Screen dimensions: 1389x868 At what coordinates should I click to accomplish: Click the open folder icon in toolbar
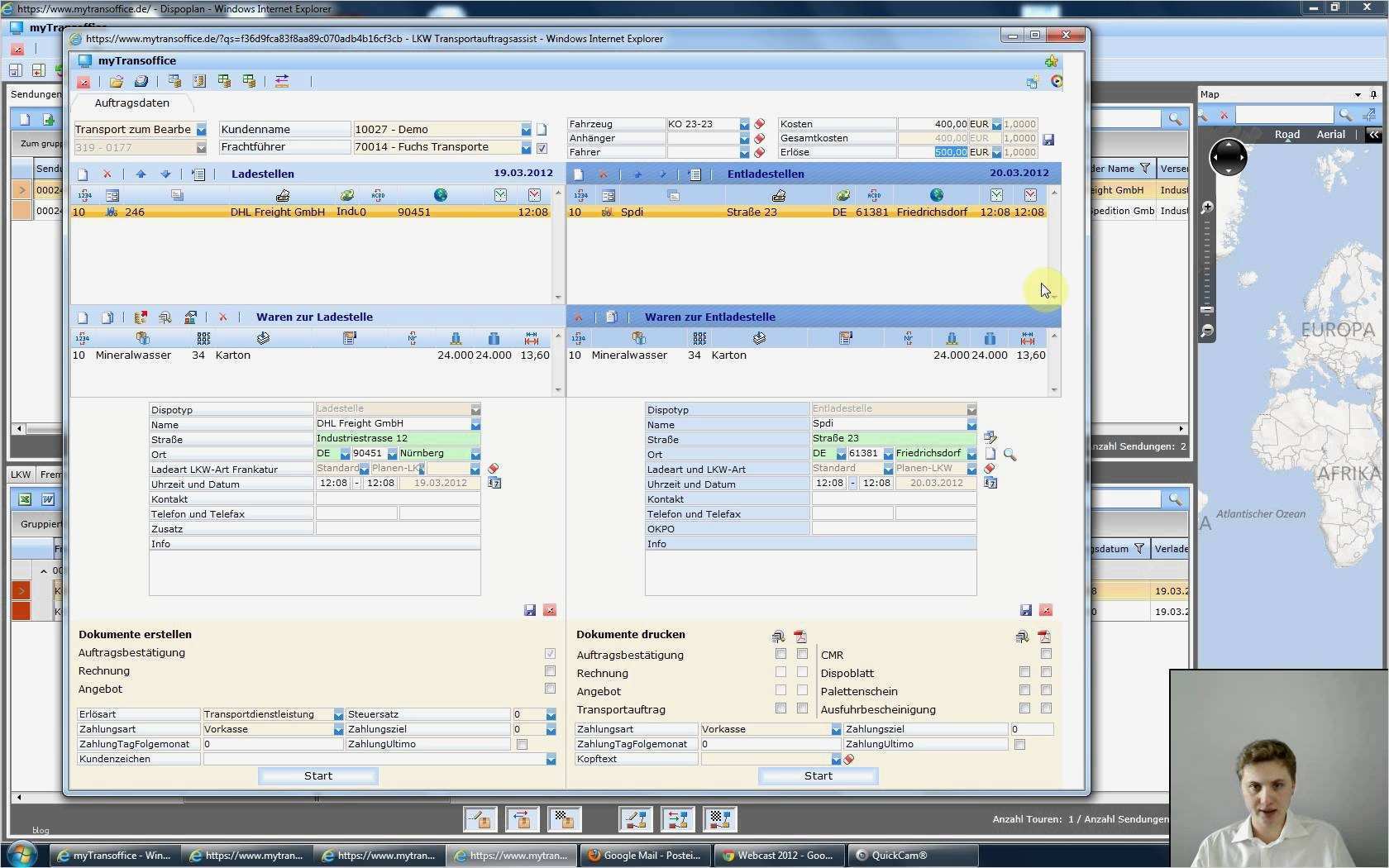click(117, 81)
